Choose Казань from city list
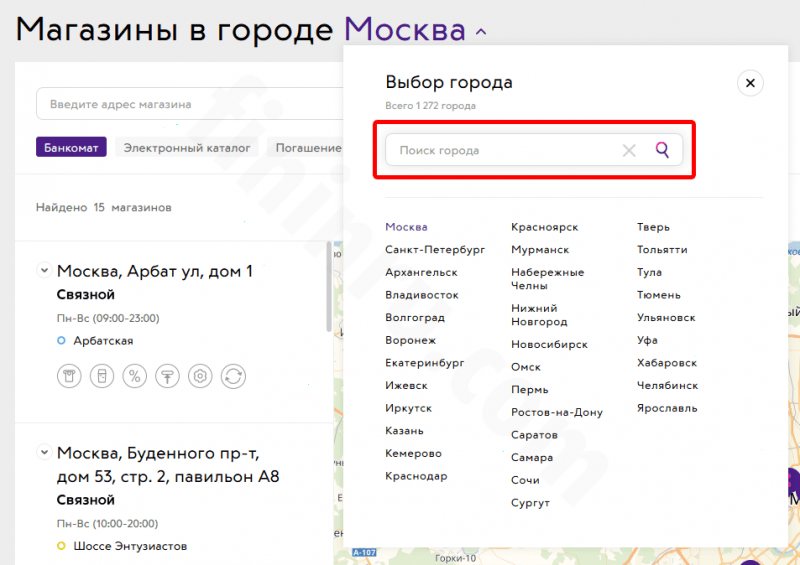 click(404, 431)
